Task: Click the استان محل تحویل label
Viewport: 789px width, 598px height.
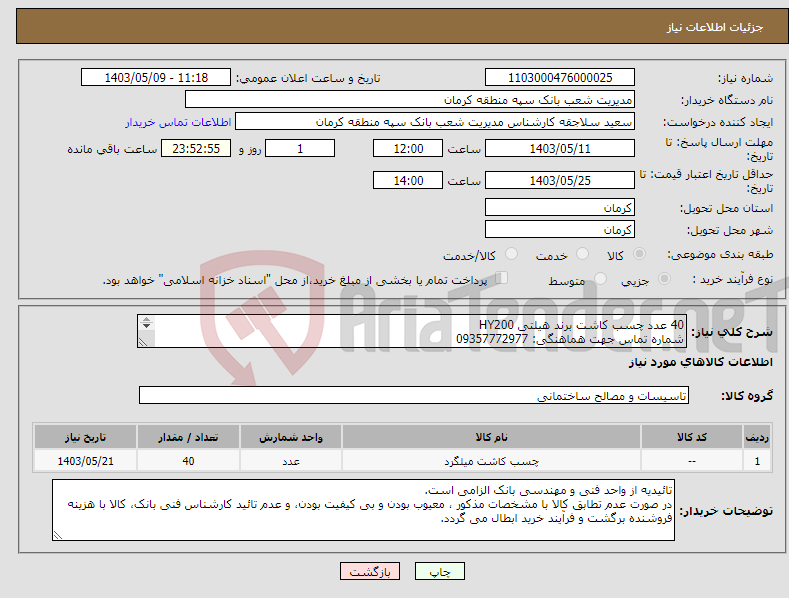Action: pos(727,208)
